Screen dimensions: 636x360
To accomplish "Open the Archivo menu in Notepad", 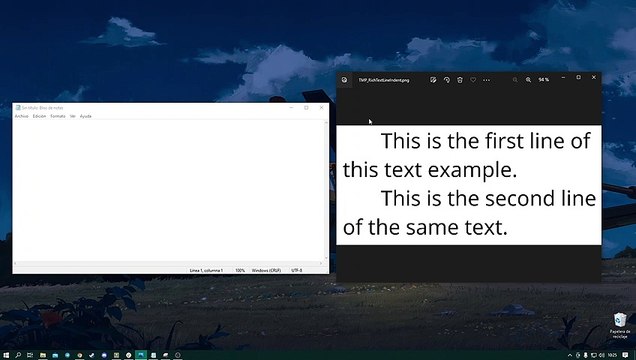I will (21, 116).
